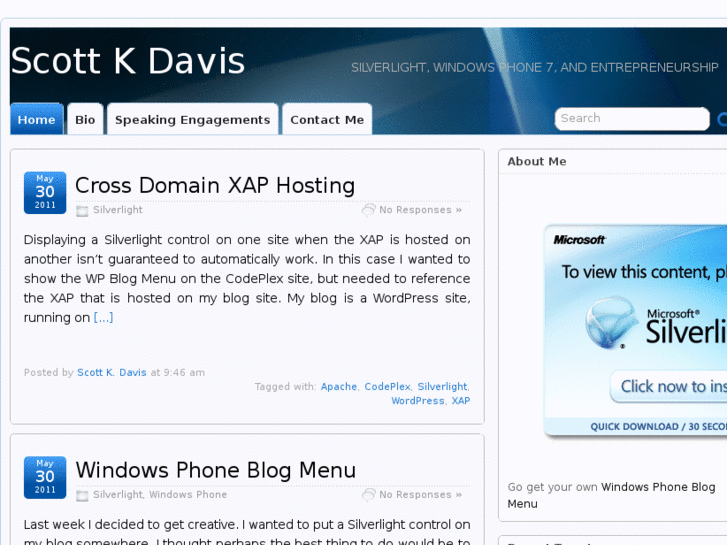Open Silverlight category under Windows Phone Blog Menu
The image size is (727, 545).
click(x=118, y=494)
